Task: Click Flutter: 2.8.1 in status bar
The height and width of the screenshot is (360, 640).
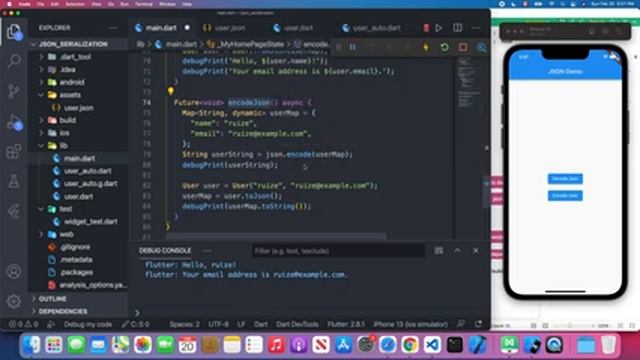Action: tap(346, 324)
